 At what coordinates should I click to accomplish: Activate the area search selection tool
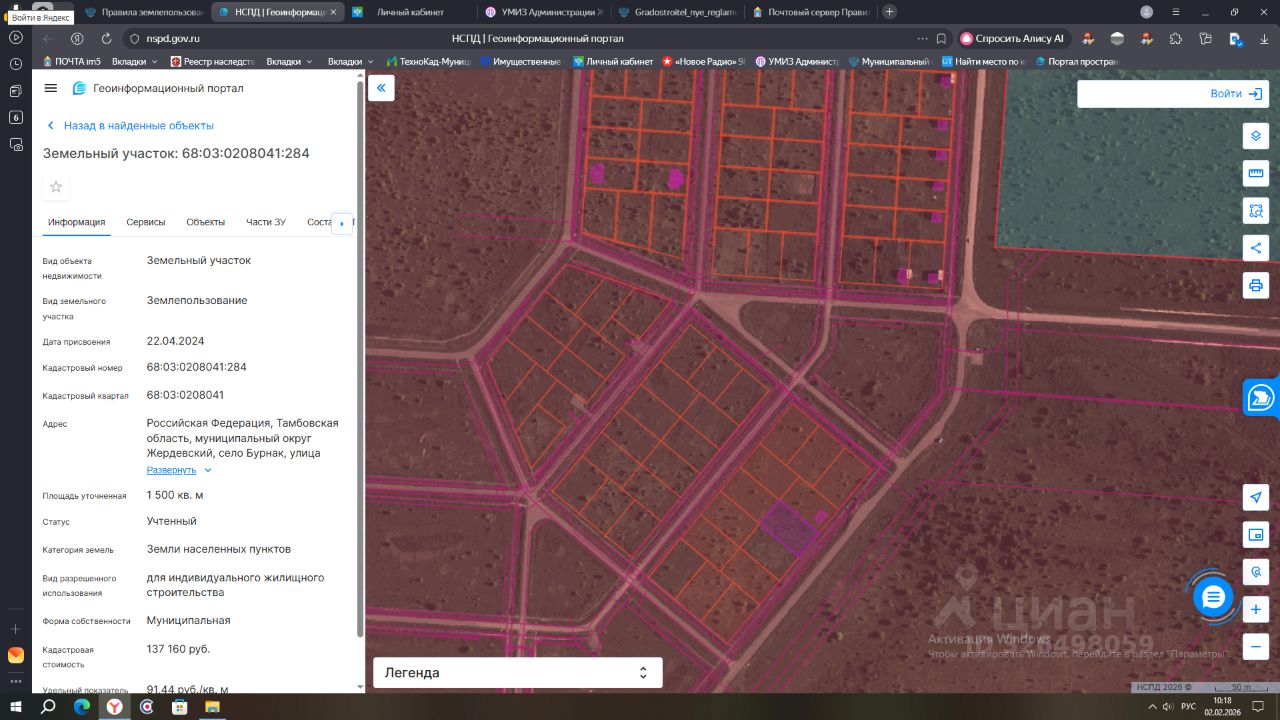tap(1256, 210)
